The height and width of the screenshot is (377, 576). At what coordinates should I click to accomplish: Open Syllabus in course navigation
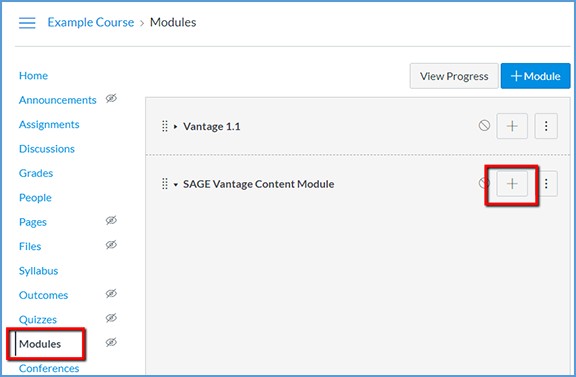coord(39,271)
